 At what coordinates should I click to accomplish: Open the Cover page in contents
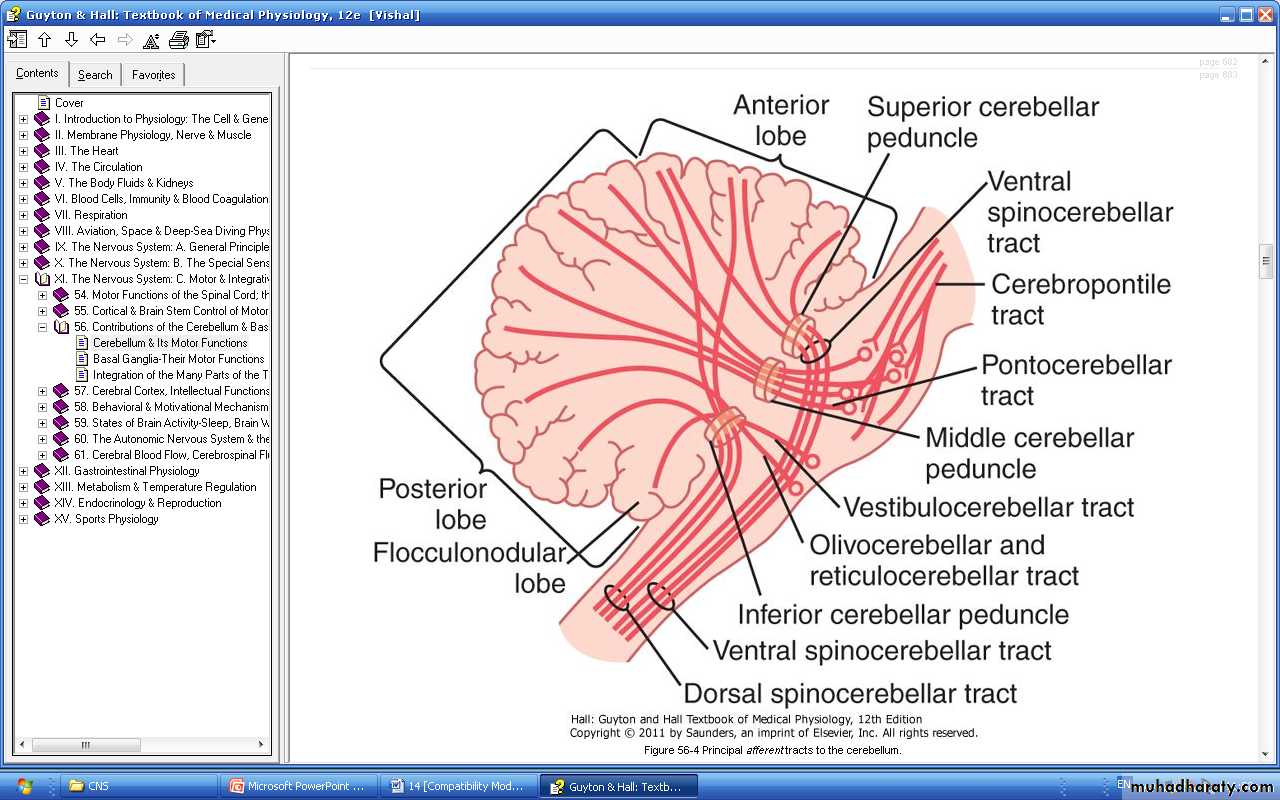coord(69,103)
